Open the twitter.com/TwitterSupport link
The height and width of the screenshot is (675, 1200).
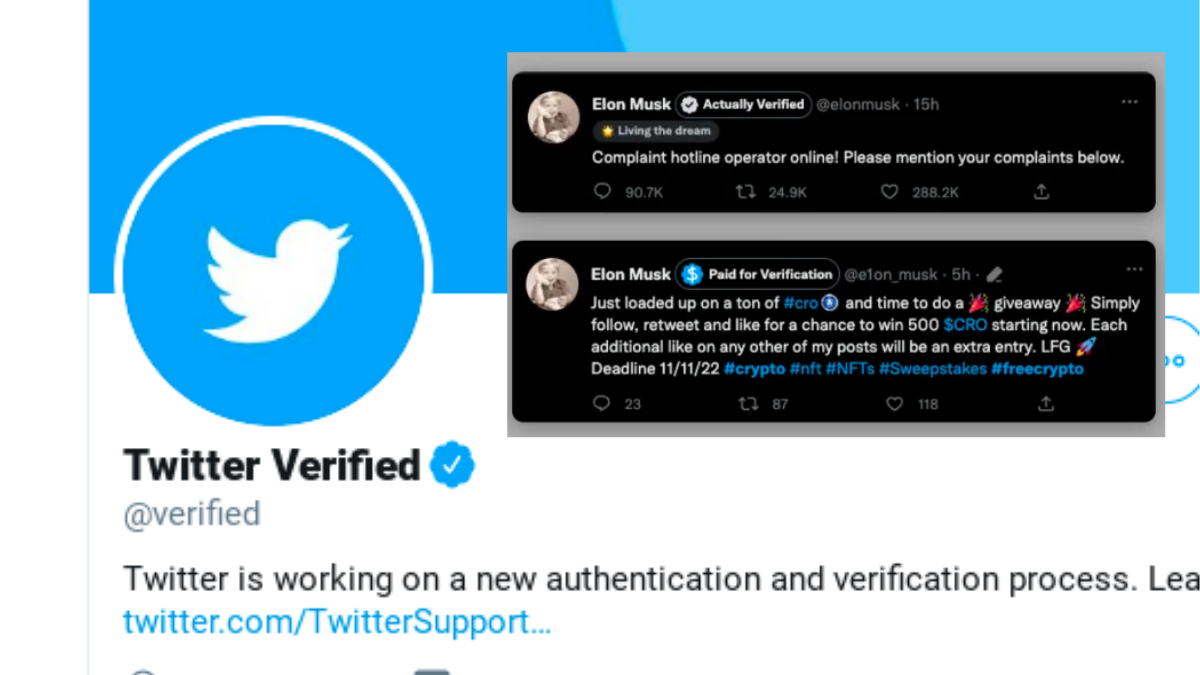pyautogui.click(x=337, y=622)
